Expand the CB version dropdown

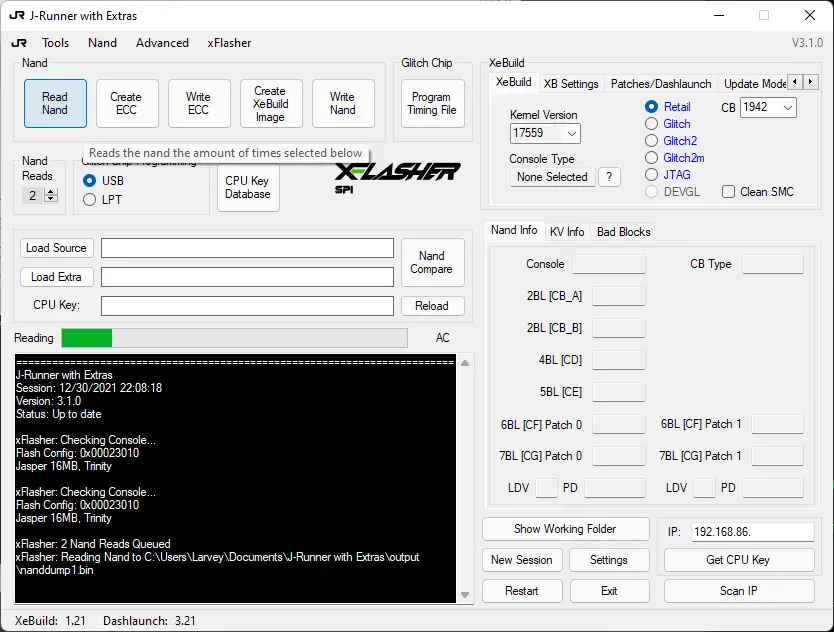[x=788, y=107]
